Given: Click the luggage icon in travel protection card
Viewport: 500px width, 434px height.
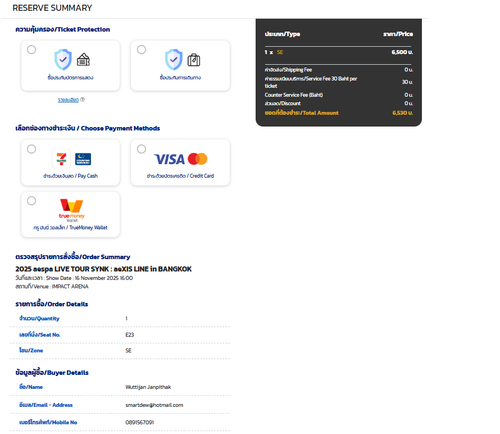Looking at the screenshot, I should click(x=194, y=60).
